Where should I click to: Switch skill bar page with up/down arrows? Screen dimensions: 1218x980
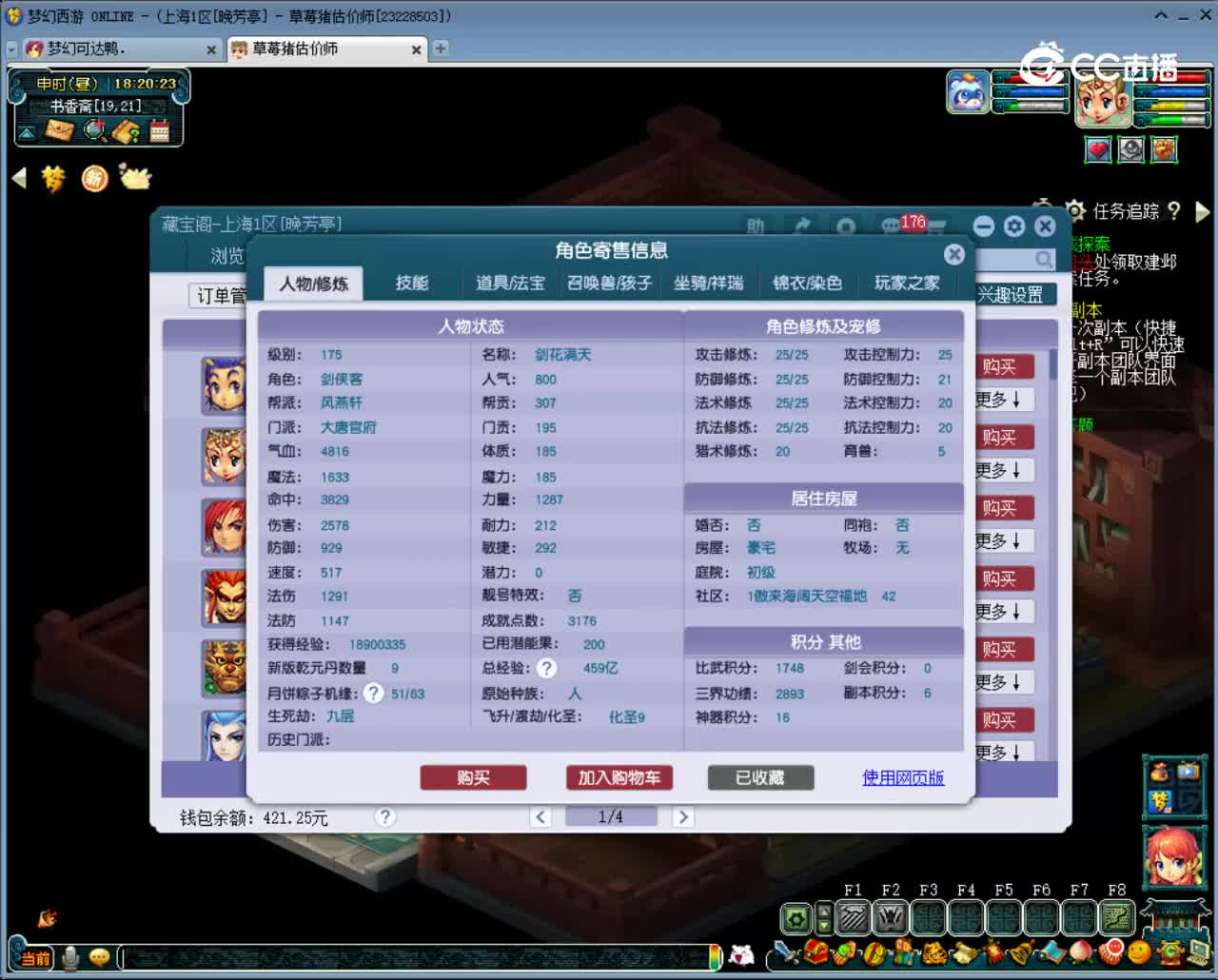coord(824,918)
